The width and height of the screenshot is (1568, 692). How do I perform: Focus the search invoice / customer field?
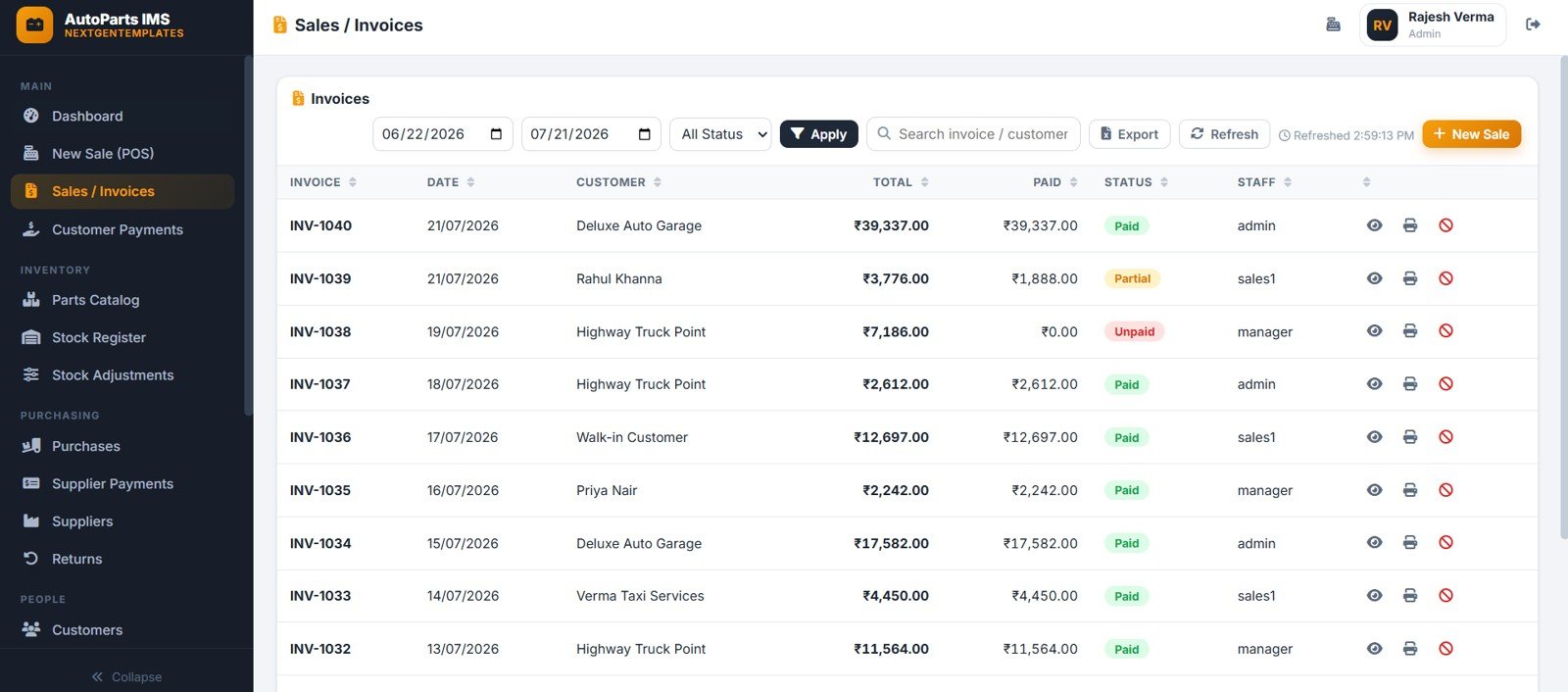pos(973,134)
